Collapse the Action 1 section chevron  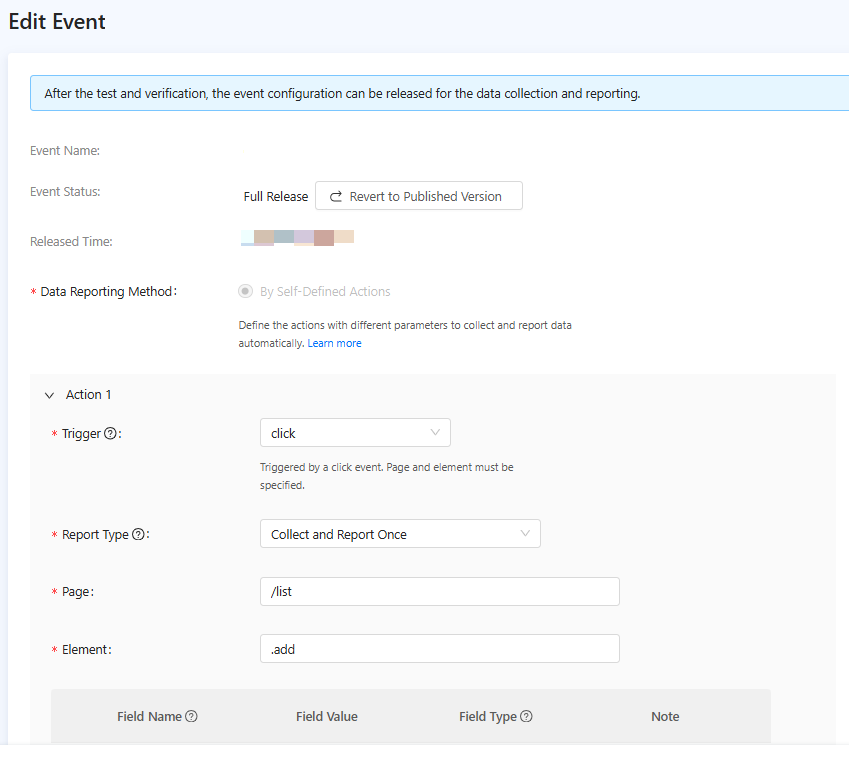[x=49, y=395]
